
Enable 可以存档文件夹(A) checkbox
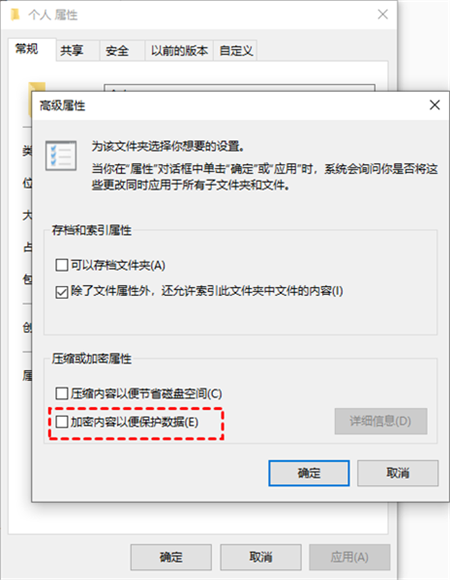click(61, 265)
